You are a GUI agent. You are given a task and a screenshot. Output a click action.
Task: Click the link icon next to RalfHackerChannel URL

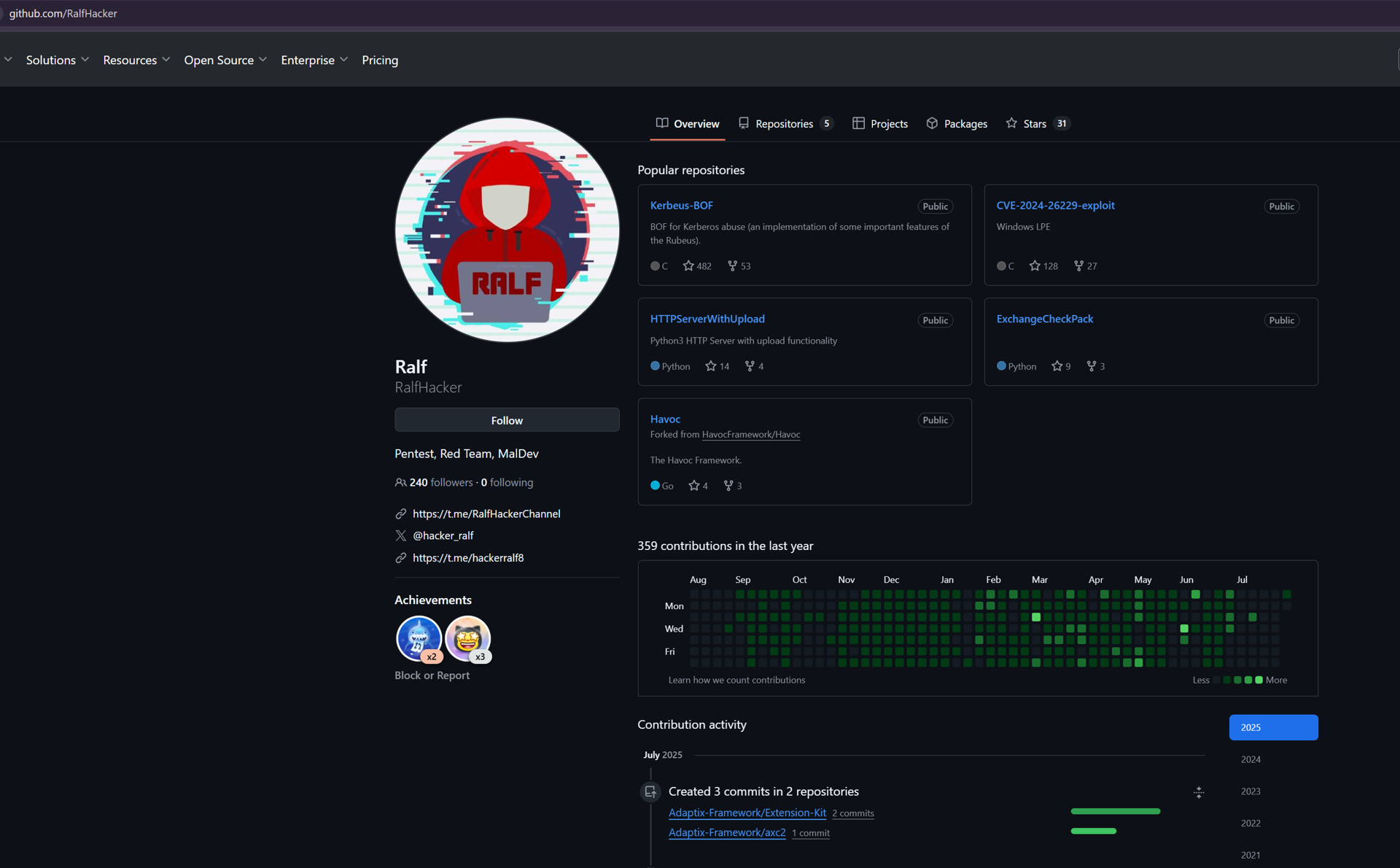(x=401, y=514)
